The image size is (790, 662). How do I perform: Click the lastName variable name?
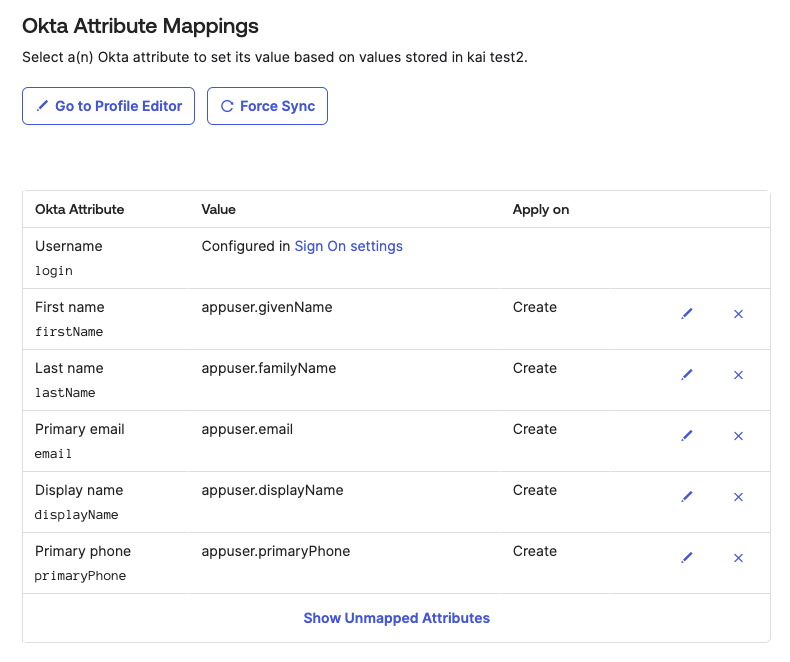65,392
